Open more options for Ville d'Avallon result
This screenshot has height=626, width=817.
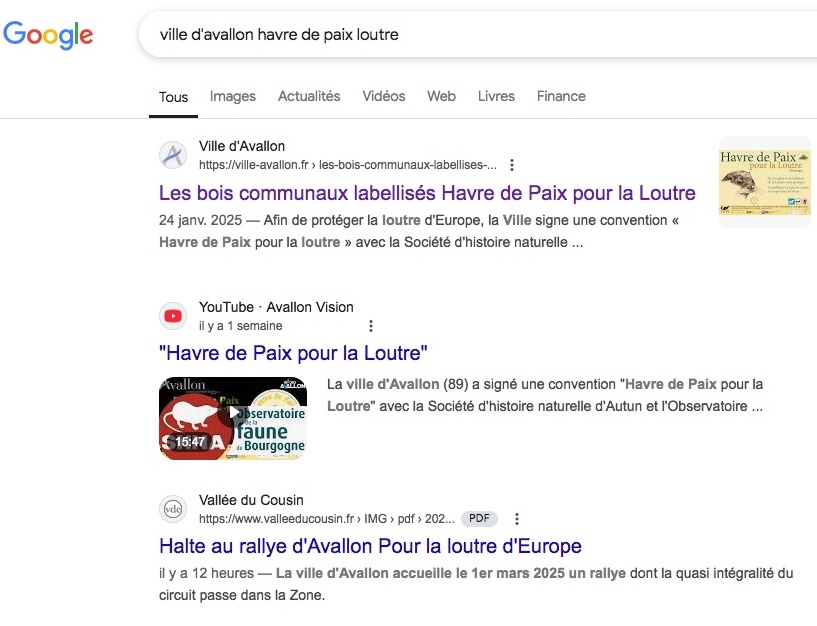(512, 165)
